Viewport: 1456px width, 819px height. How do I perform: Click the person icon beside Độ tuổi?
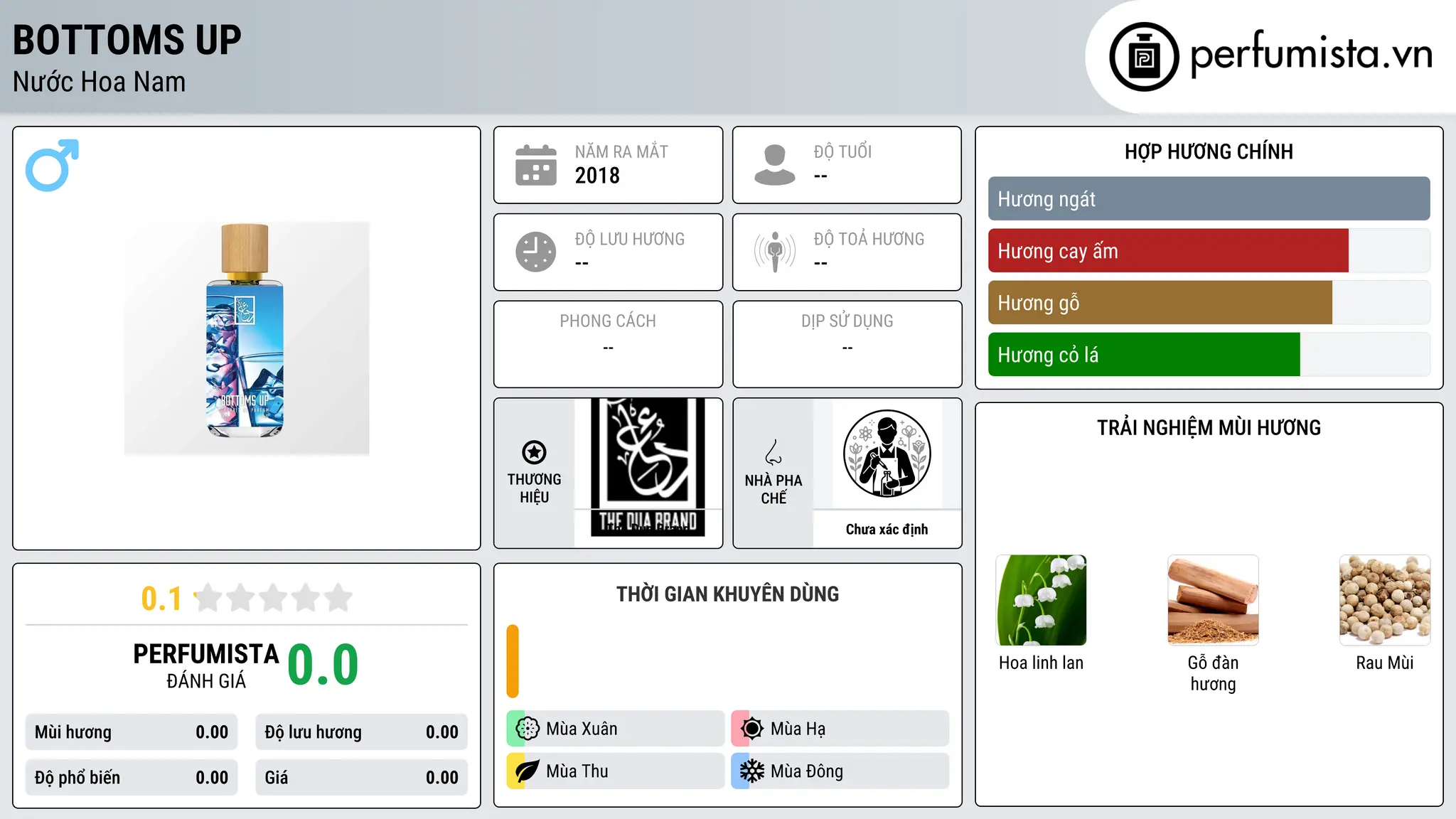775,165
